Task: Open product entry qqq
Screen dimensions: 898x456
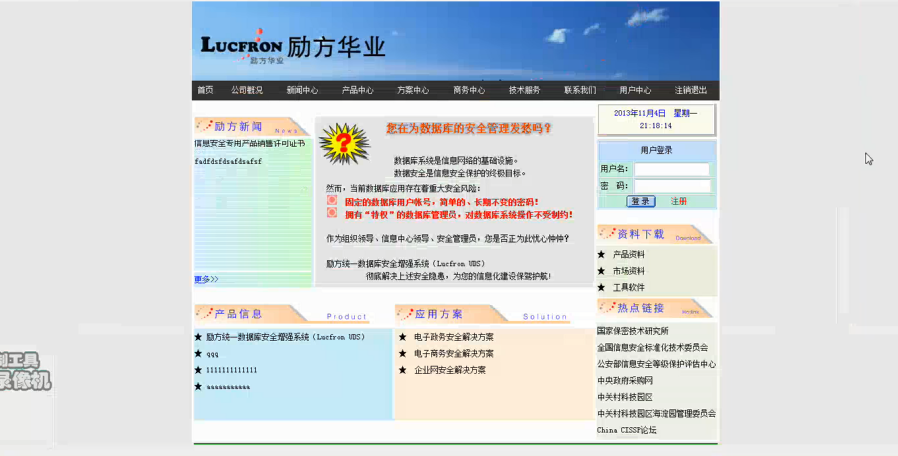Action: [212, 354]
